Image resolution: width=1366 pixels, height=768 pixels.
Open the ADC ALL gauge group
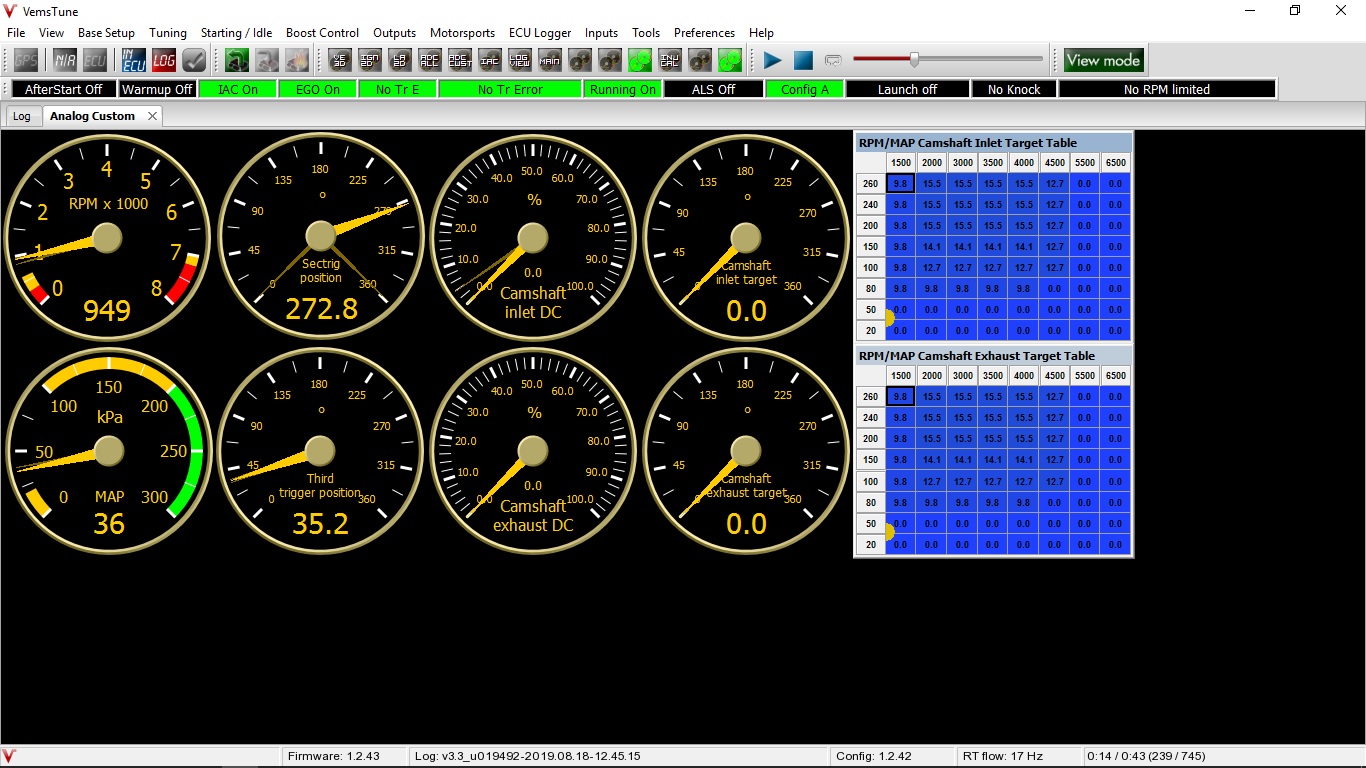[x=430, y=60]
